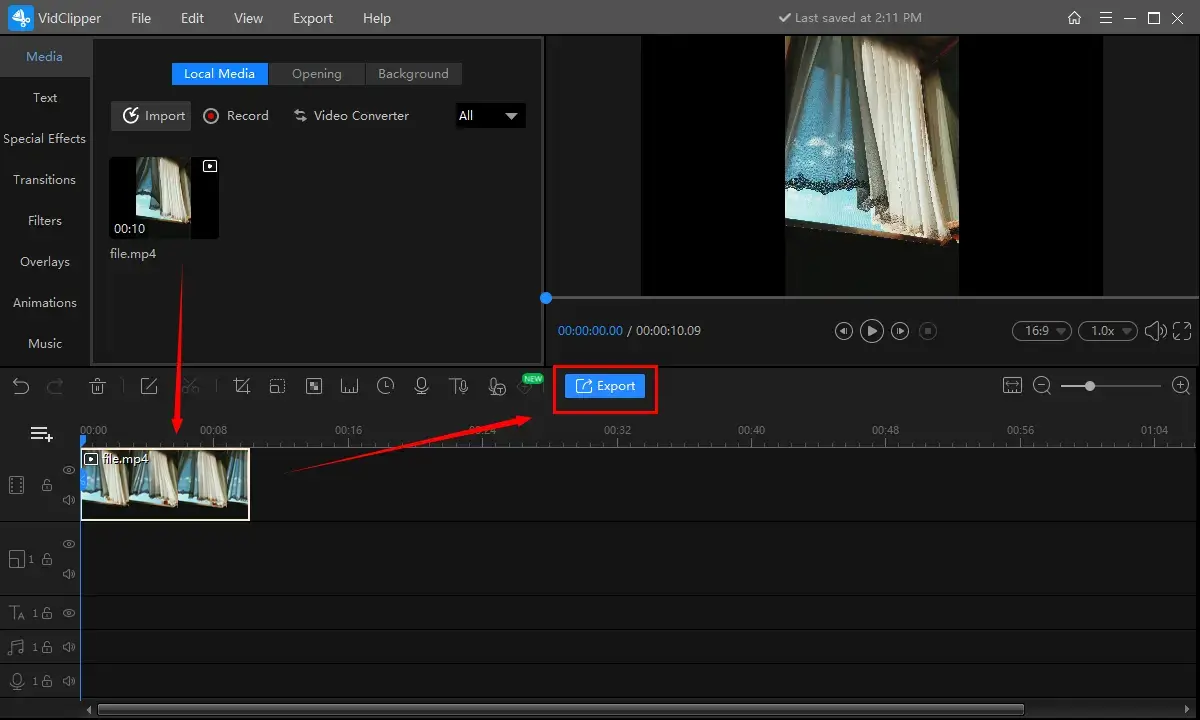Hide the main video track via eye icon
This screenshot has width=1200, height=720.
coord(69,470)
